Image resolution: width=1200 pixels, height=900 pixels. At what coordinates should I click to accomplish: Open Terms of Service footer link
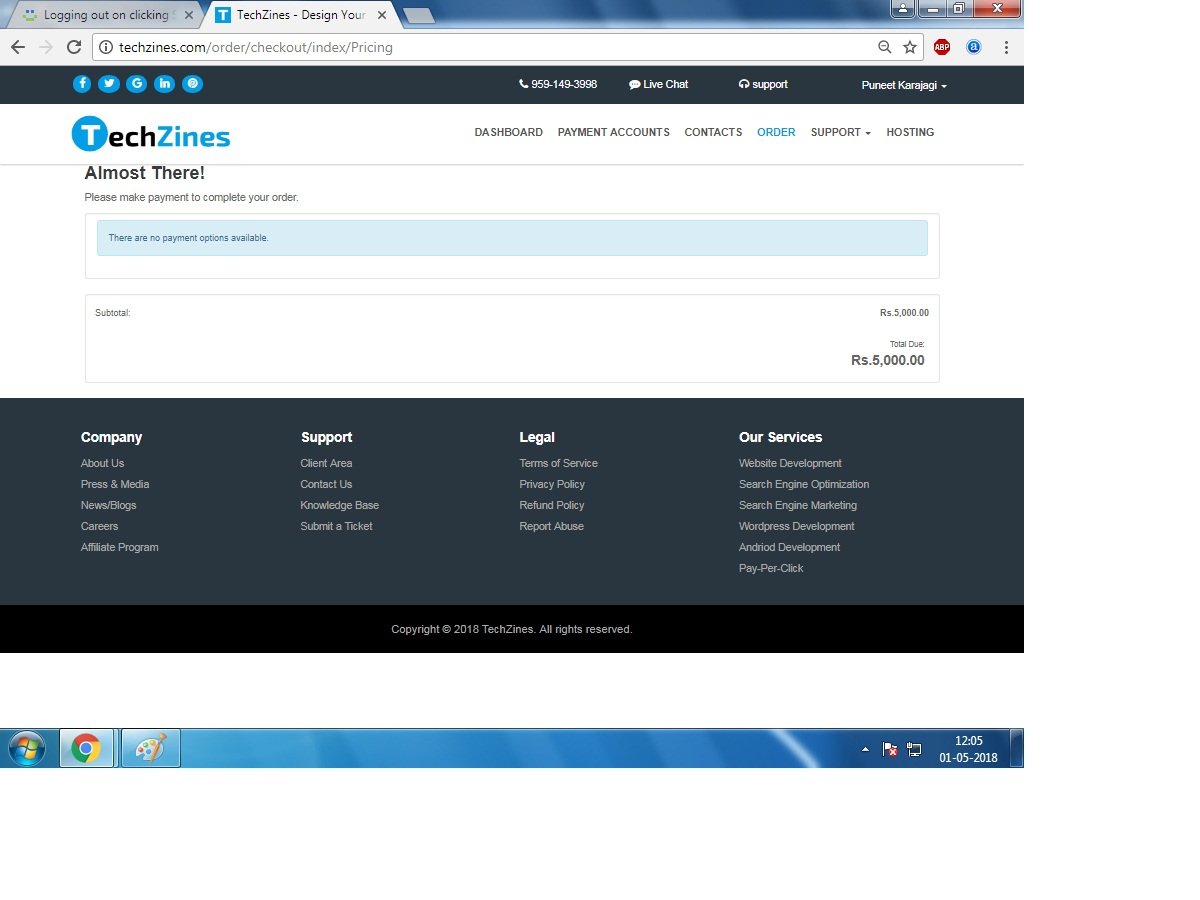pyautogui.click(x=558, y=463)
